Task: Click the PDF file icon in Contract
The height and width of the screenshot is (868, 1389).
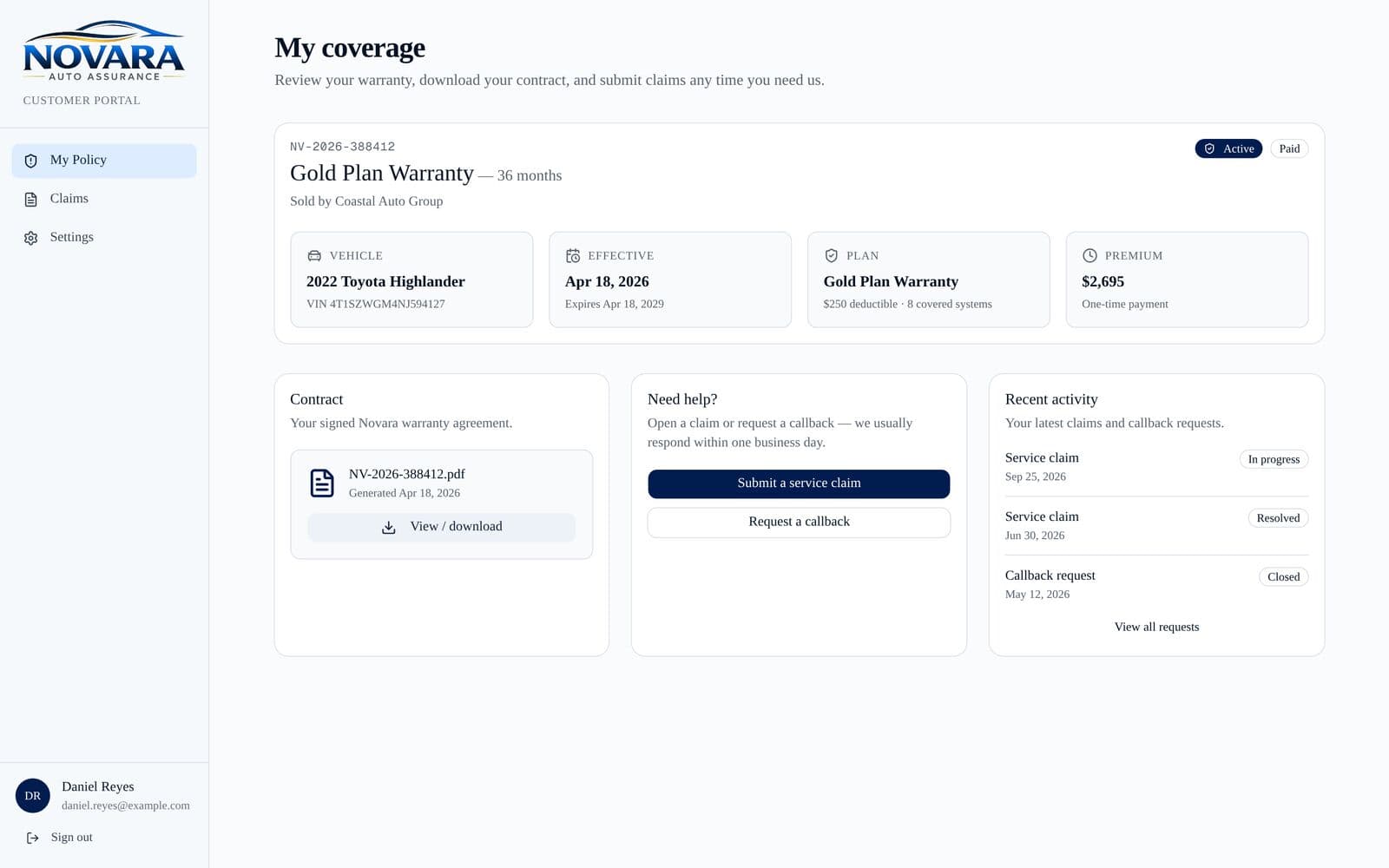Action: pos(322,483)
